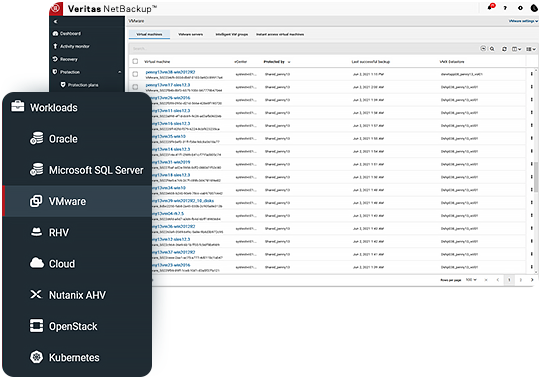The height and width of the screenshot is (378, 540).
Task: Open Protection plans in the sidebar
Action: point(80,85)
